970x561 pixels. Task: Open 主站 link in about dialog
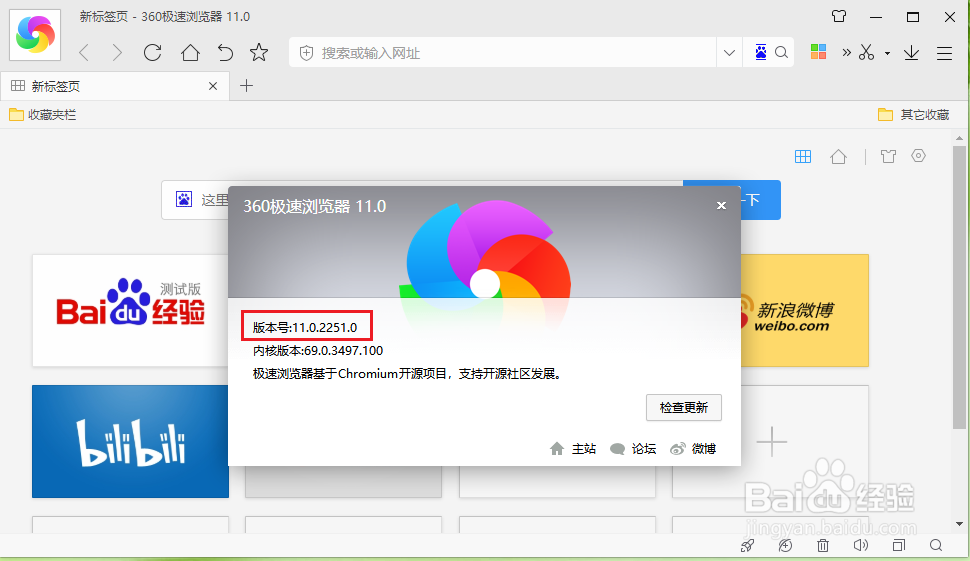573,449
